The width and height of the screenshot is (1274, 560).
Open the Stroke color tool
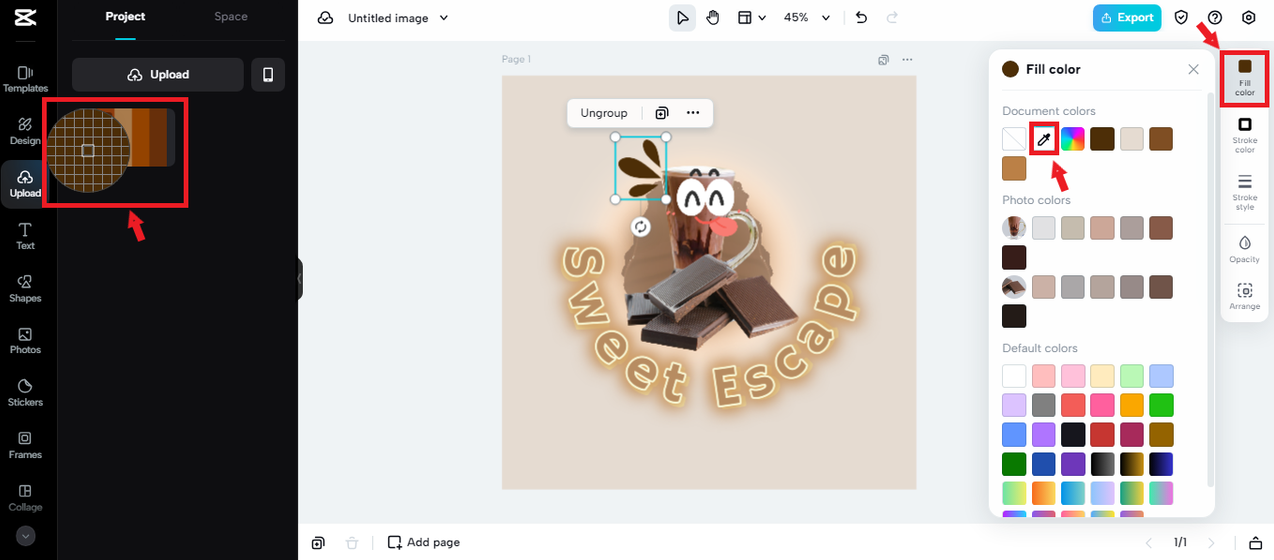coord(1245,136)
